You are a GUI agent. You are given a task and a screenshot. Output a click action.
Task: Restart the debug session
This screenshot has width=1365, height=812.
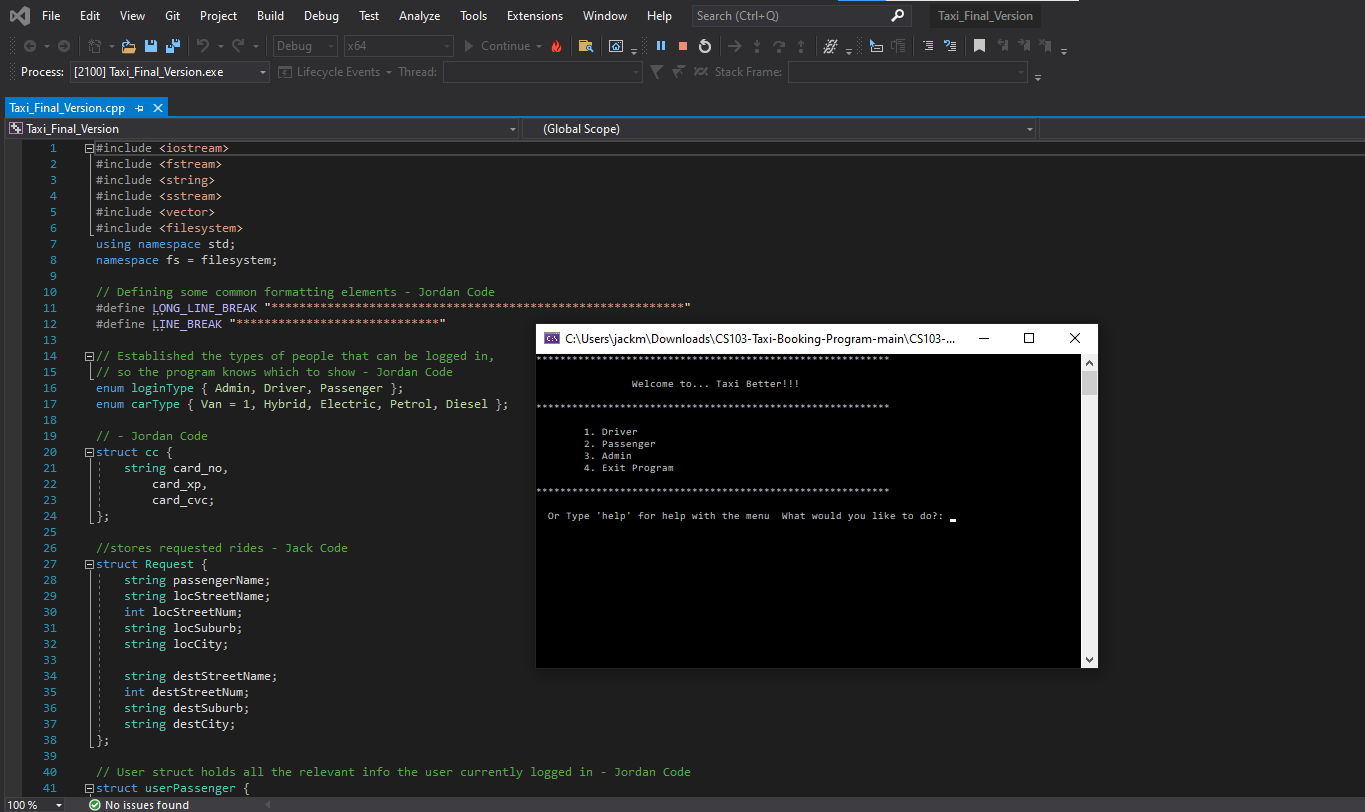(x=705, y=46)
